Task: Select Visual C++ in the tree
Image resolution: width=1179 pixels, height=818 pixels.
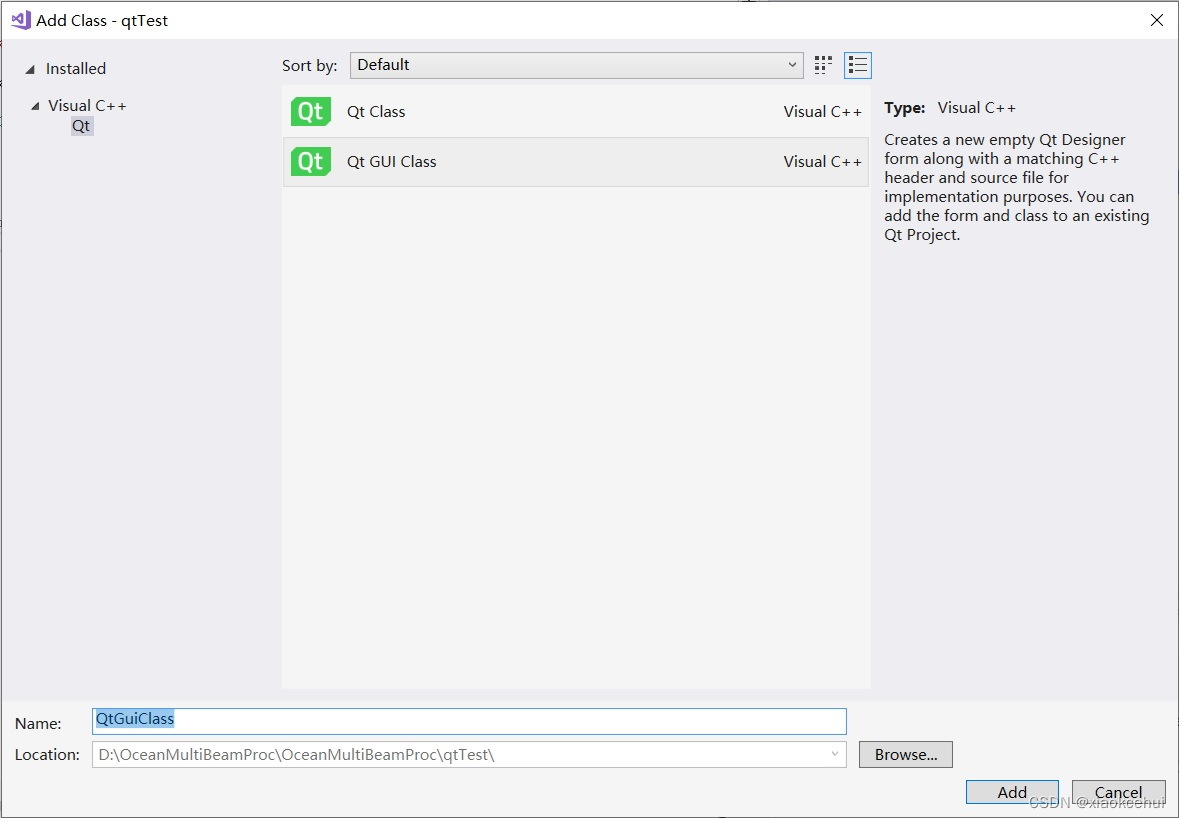Action: click(87, 106)
